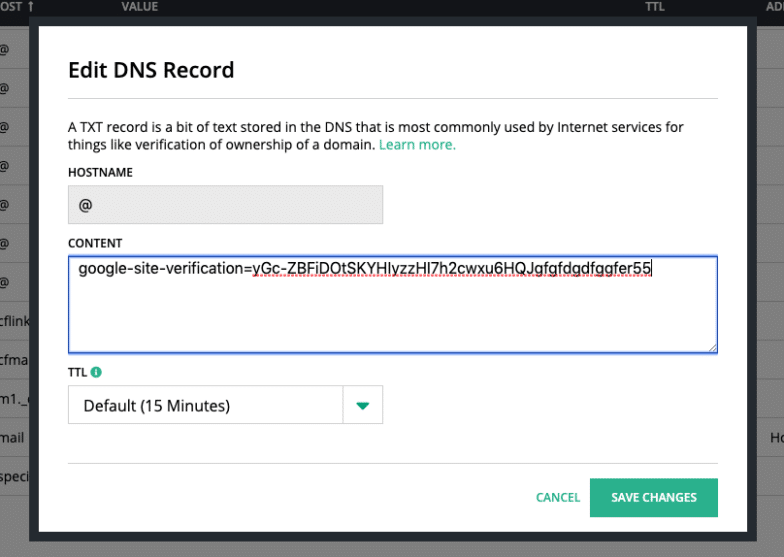Click the green TTL info icon

pos(97,372)
